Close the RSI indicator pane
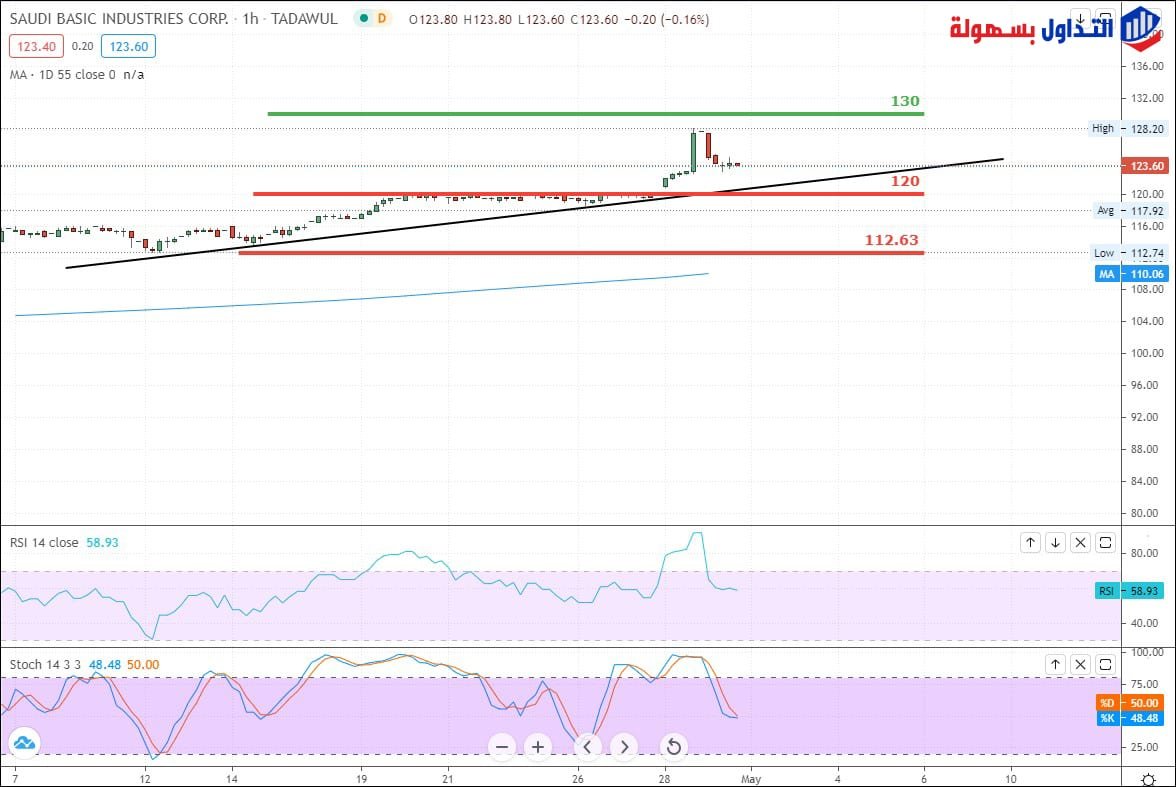 coord(1080,542)
